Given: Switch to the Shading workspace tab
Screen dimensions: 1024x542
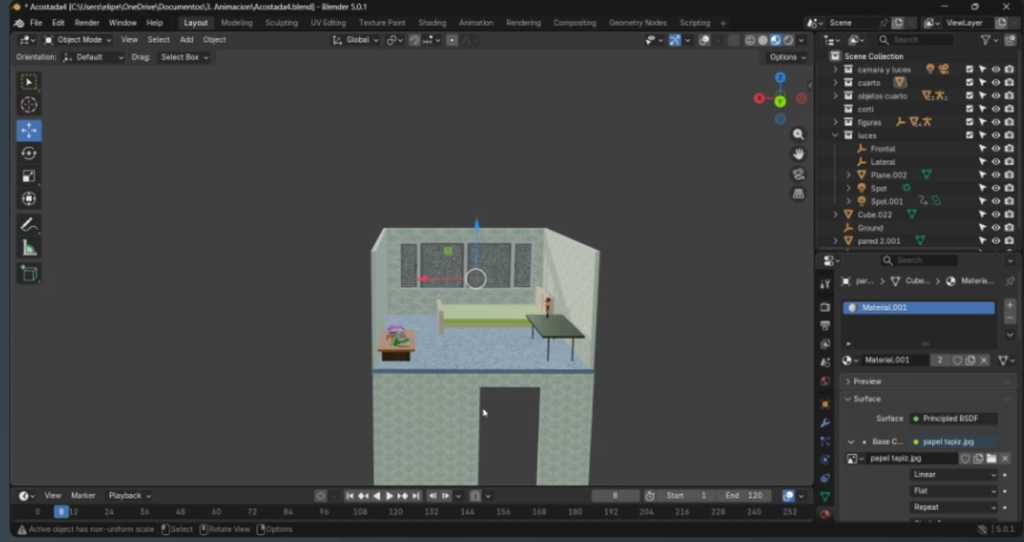Looking at the screenshot, I should click(432, 22).
